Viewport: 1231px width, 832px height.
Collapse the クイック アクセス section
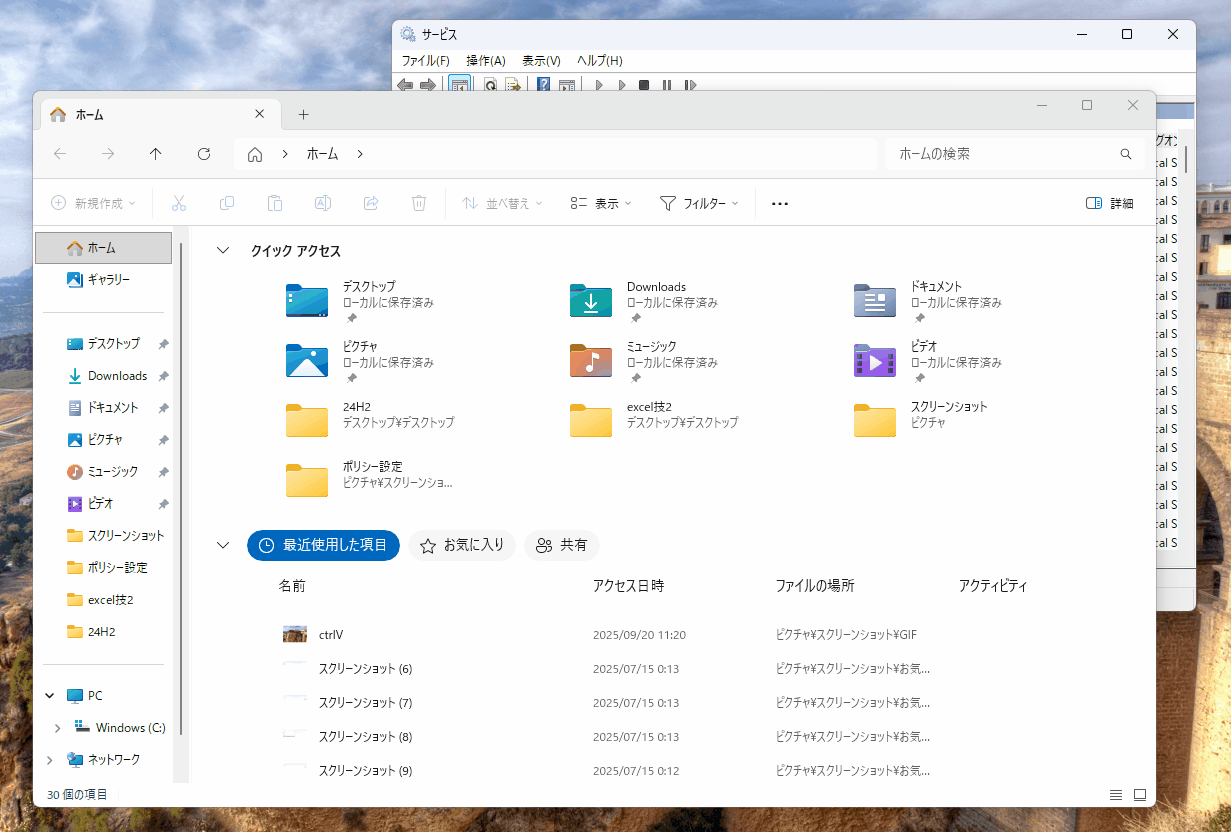pos(223,251)
